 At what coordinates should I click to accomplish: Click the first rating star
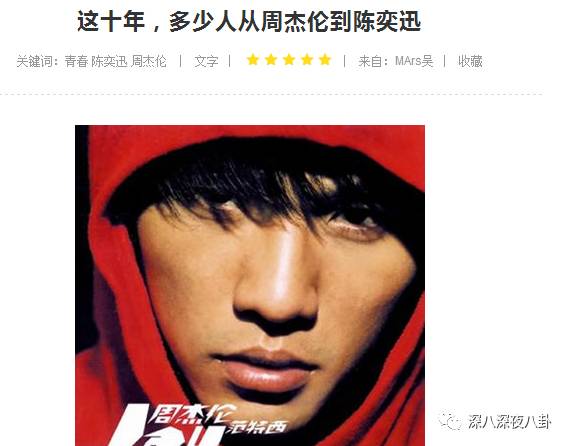[253, 60]
